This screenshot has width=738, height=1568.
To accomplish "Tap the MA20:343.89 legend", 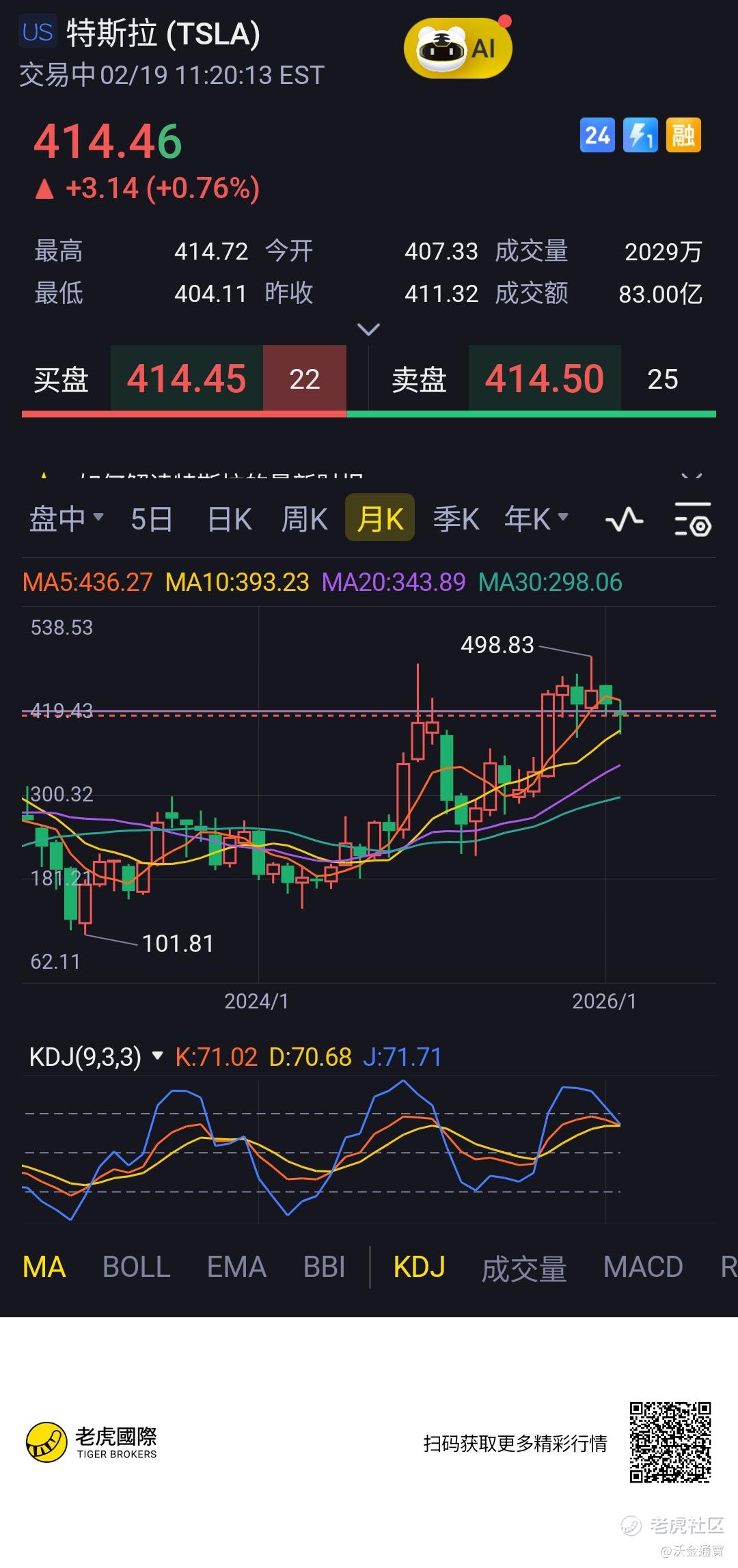I will tap(394, 582).
